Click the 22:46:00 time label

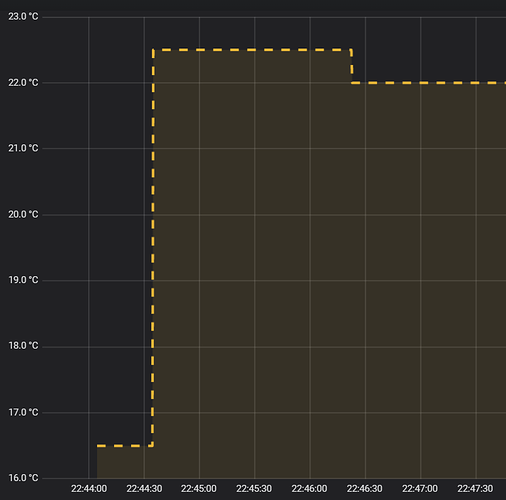tap(309, 489)
